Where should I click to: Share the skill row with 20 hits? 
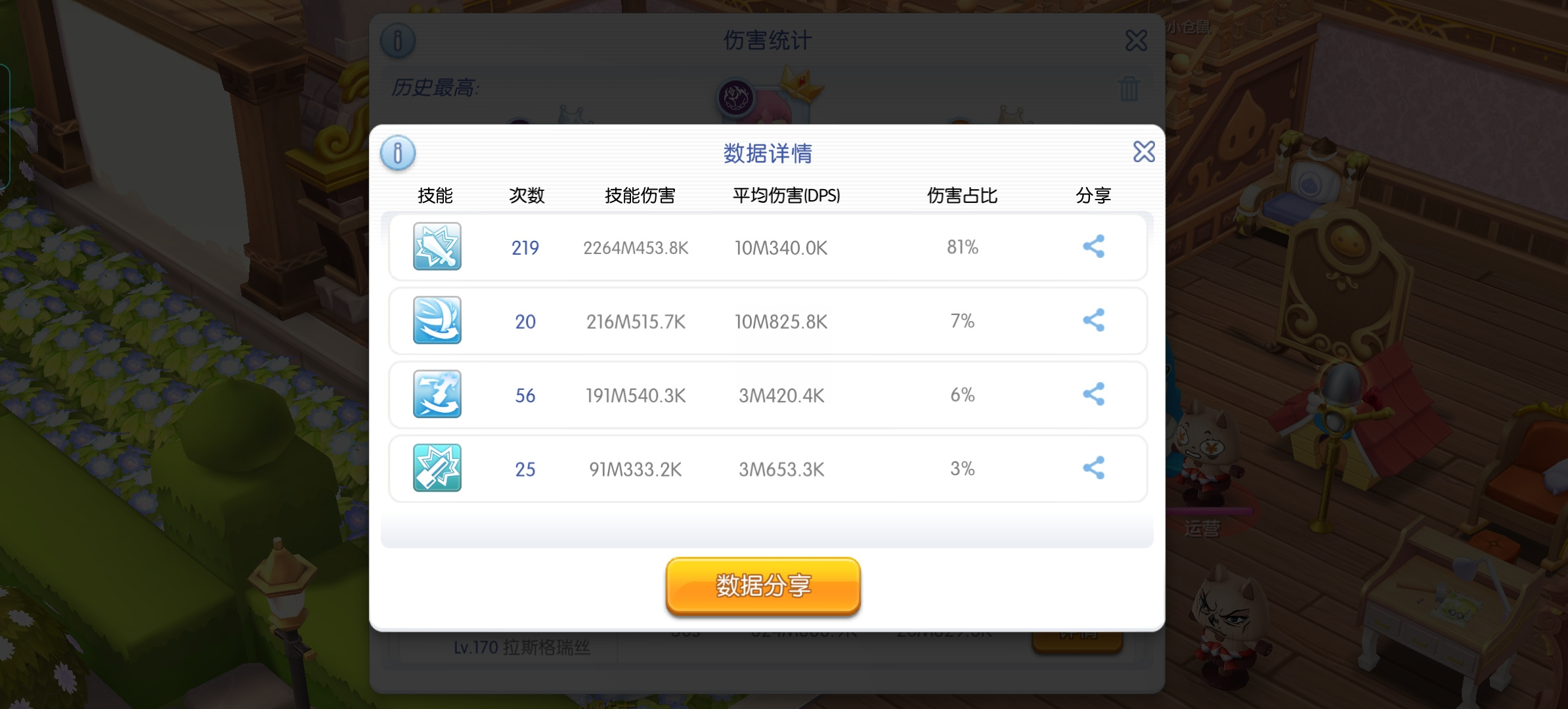tap(1093, 320)
